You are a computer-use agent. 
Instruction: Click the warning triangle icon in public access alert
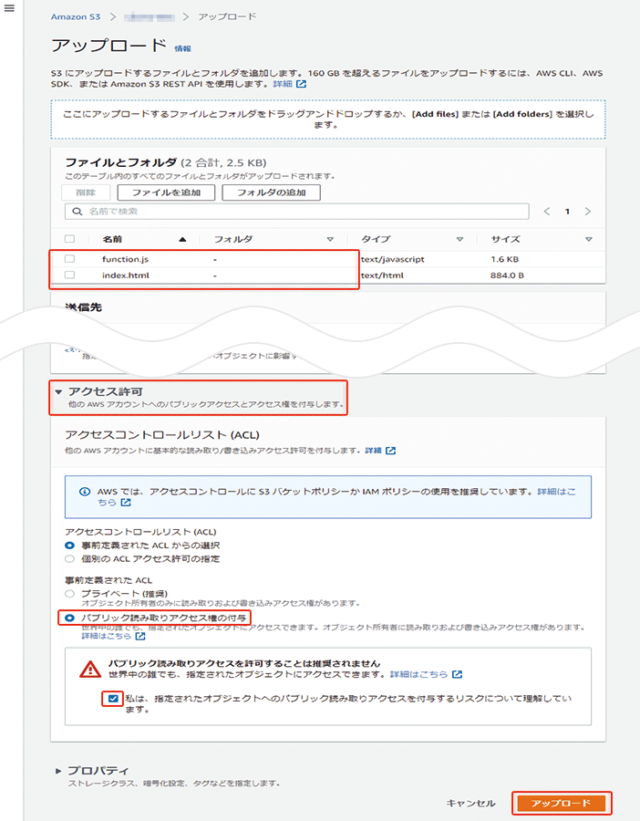click(90, 668)
